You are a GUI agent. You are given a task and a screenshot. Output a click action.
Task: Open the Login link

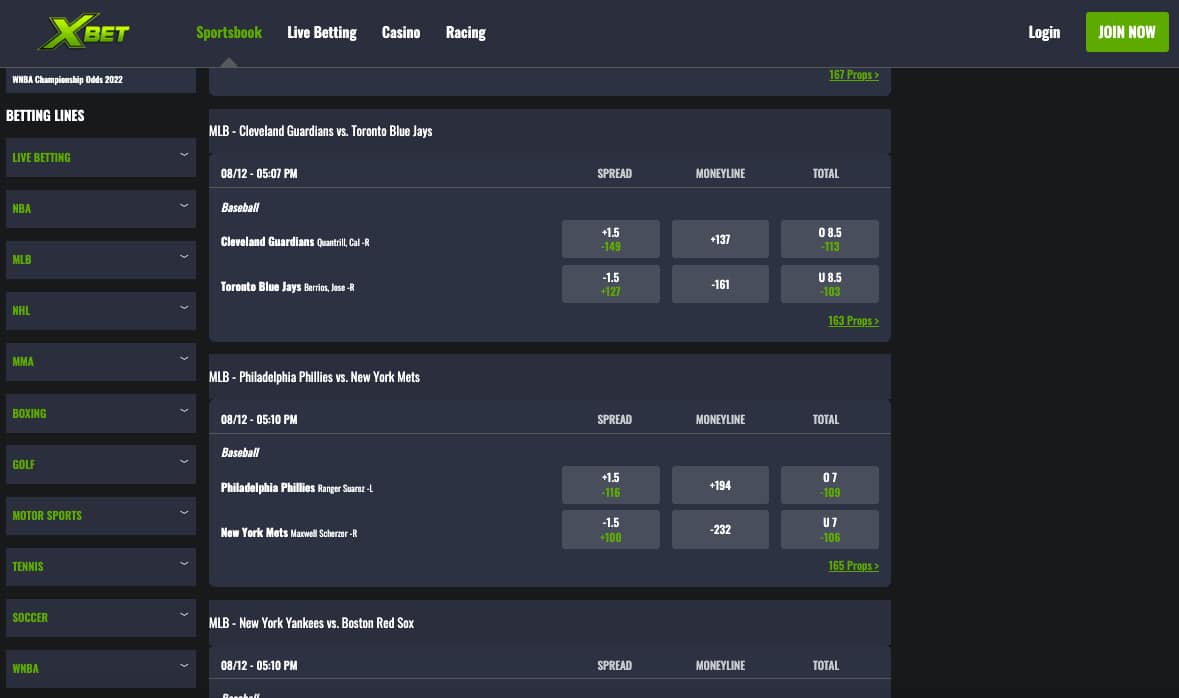point(1044,32)
